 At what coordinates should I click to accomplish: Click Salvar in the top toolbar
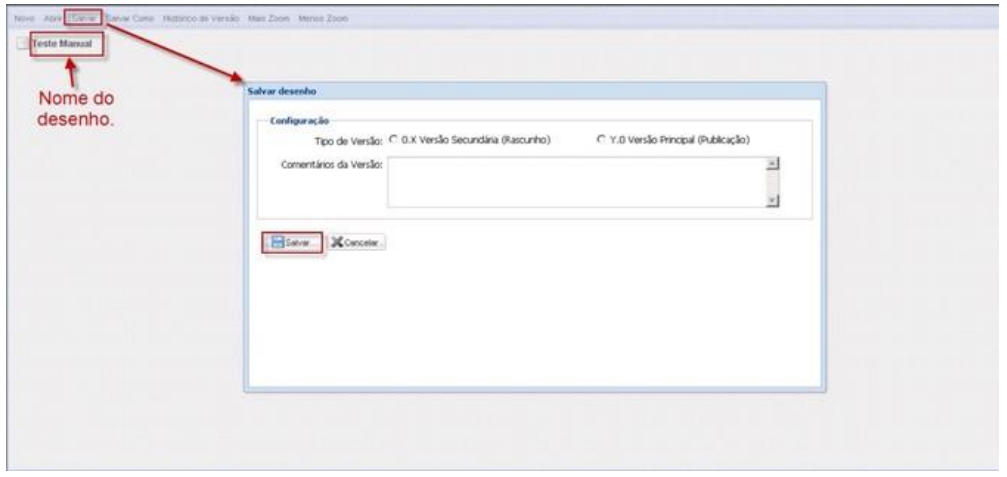(83, 20)
